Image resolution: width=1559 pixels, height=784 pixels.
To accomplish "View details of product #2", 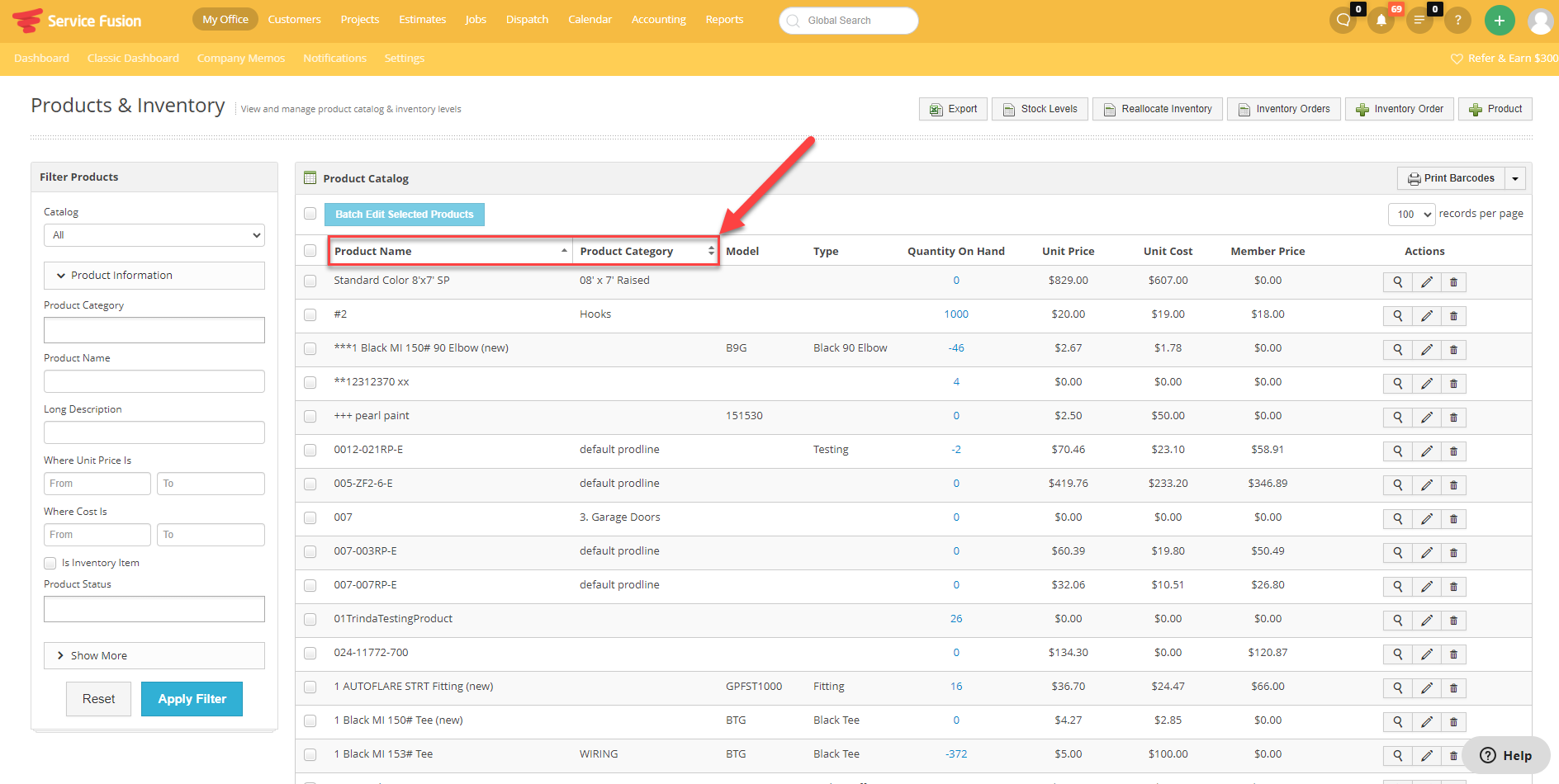I will coord(1398,316).
